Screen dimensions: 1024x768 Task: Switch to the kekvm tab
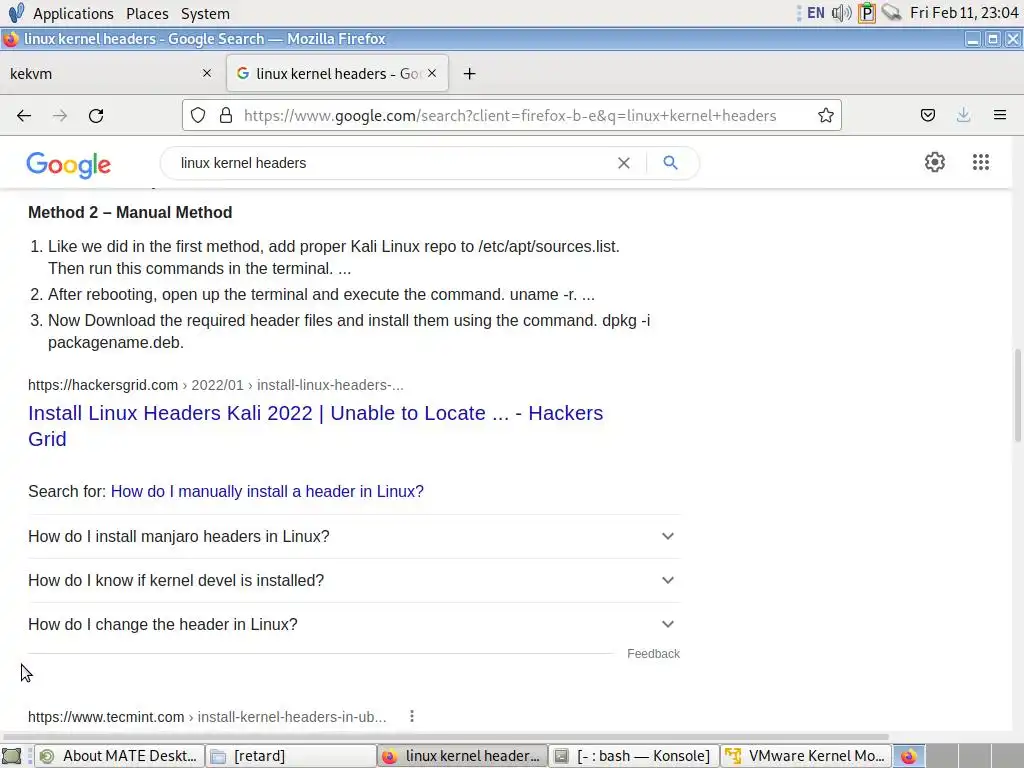pos(104,74)
